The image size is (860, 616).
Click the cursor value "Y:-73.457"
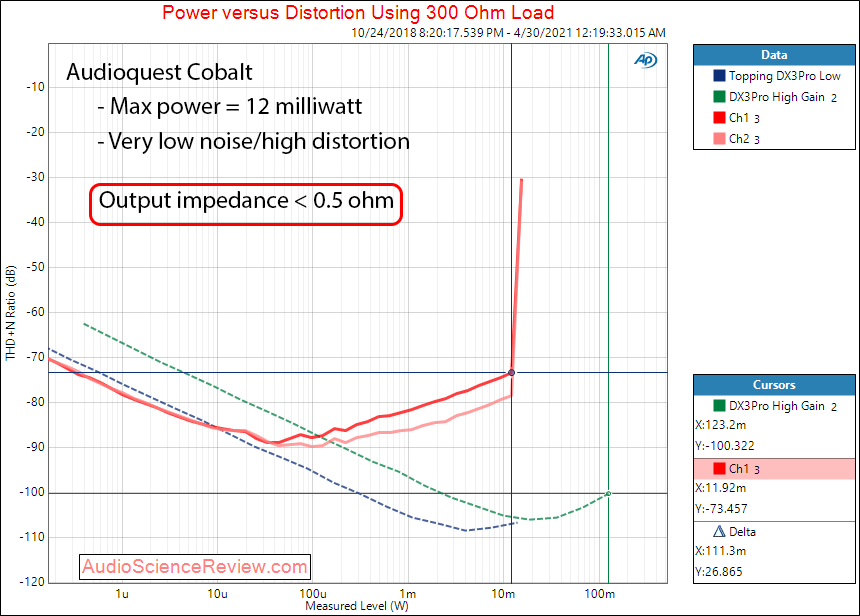721,508
